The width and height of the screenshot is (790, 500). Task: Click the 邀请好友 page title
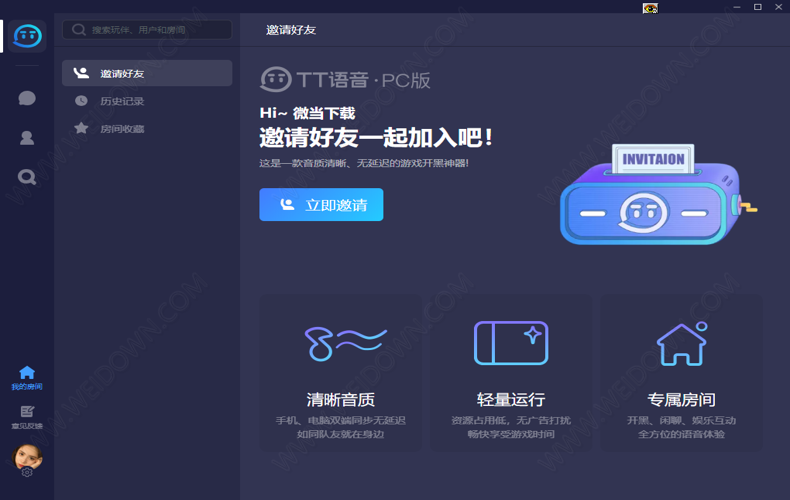pyautogui.click(x=291, y=30)
